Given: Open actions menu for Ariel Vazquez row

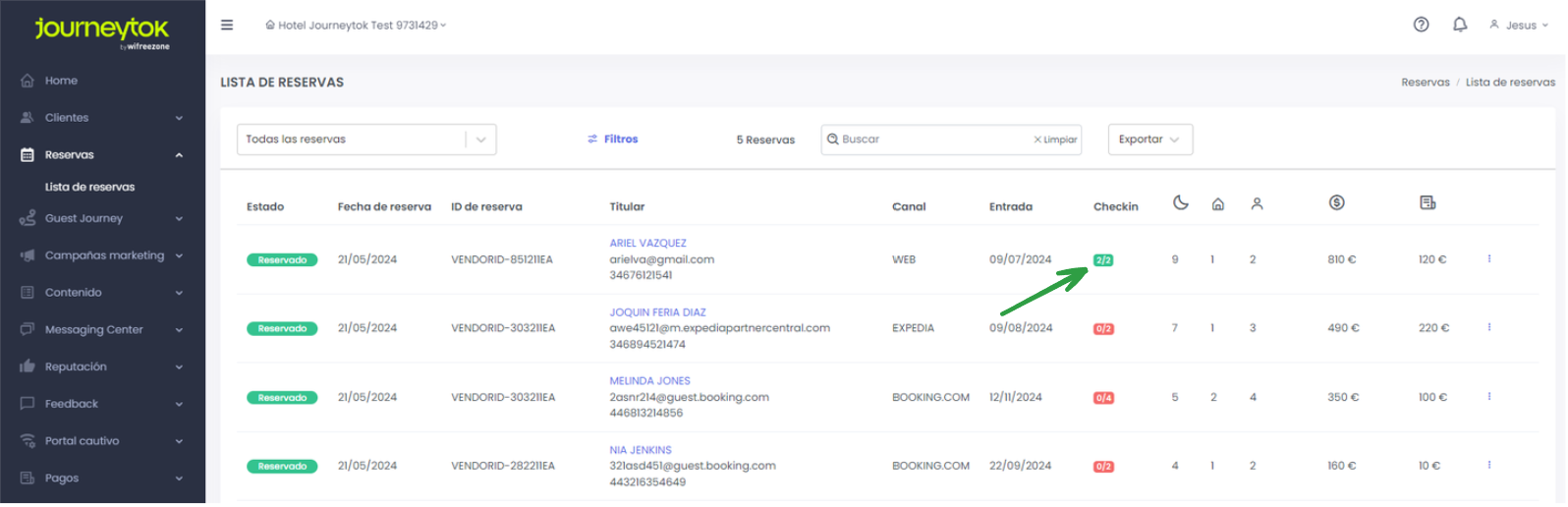Looking at the screenshot, I should click(1489, 259).
